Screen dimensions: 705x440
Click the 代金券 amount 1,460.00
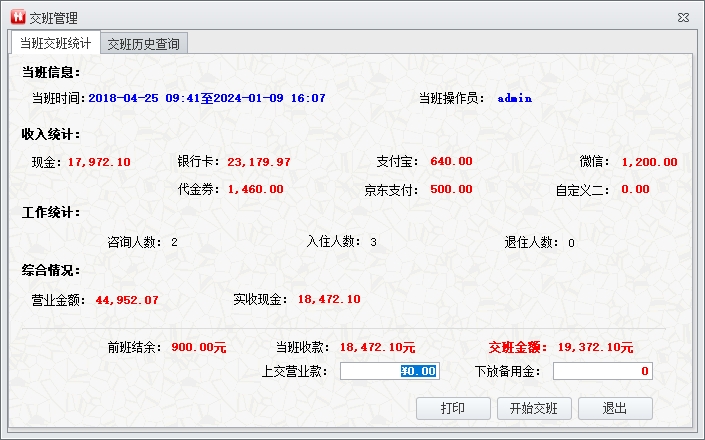pos(255,189)
